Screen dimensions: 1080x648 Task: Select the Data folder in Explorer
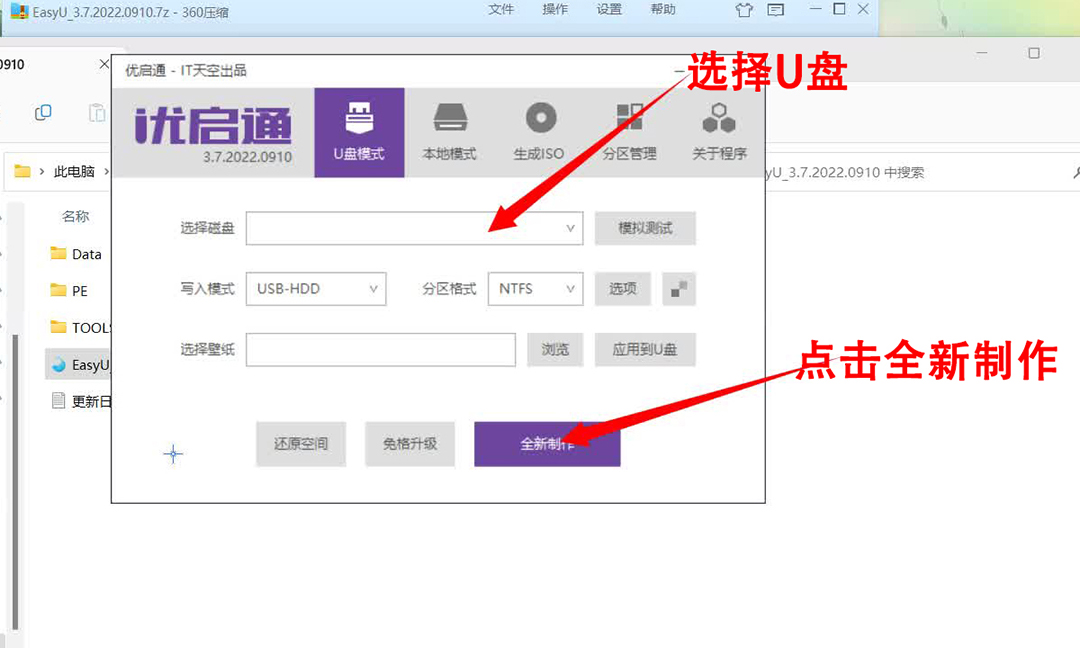pyautogui.click(x=76, y=254)
